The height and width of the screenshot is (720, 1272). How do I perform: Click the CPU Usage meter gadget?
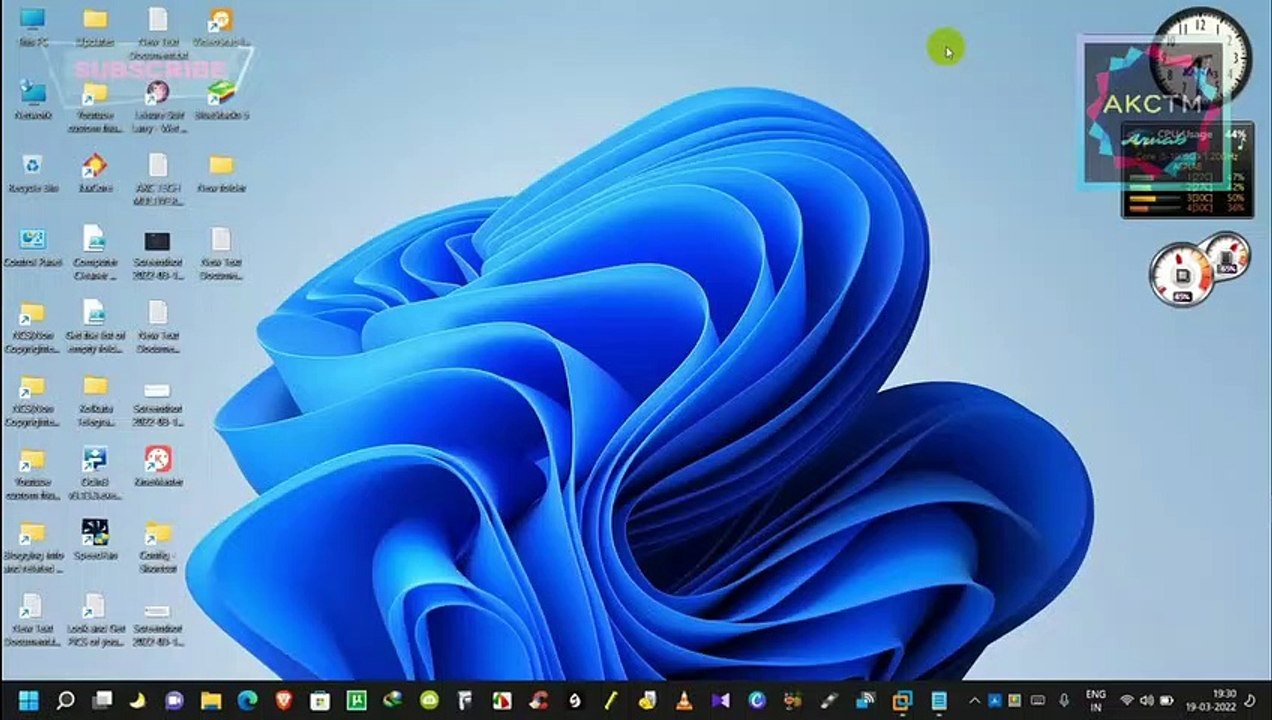pos(1187,170)
